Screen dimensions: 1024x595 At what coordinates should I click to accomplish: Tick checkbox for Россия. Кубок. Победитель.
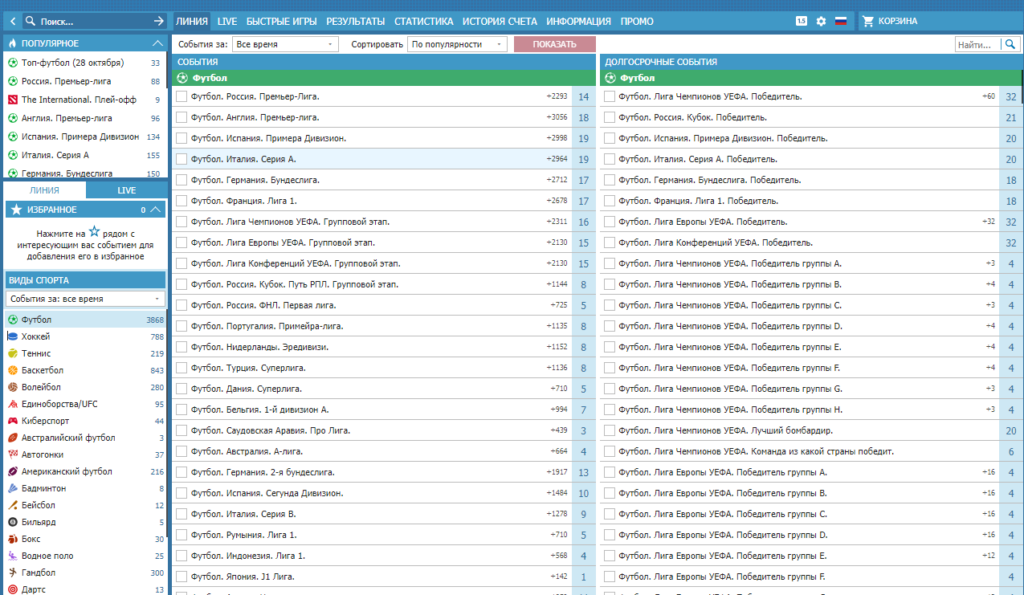point(609,118)
